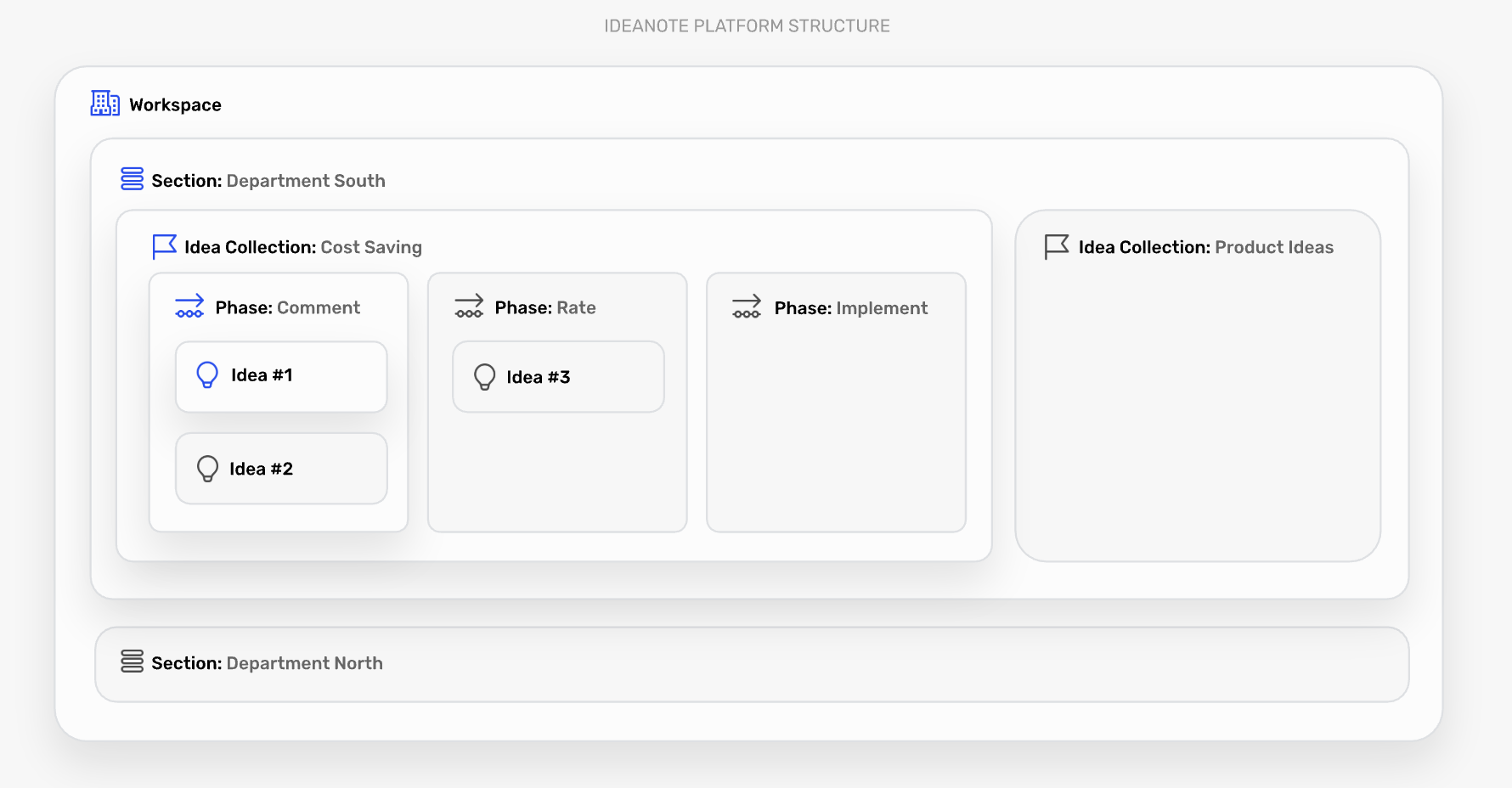The height and width of the screenshot is (788, 1512).
Task: Click the Department South section stack icon
Action: coord(133,179)
